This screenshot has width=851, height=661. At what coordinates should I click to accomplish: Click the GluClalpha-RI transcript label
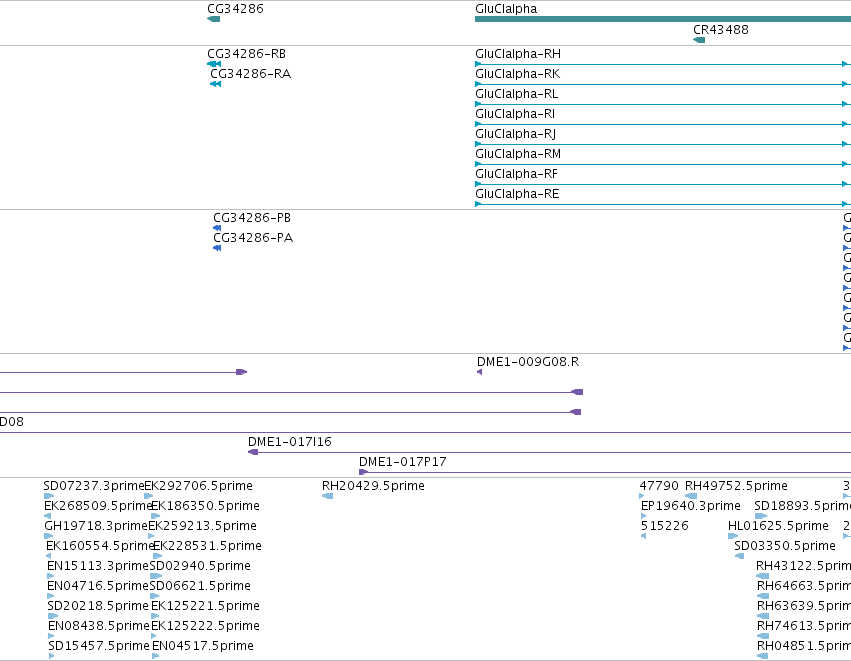point(515,114)
